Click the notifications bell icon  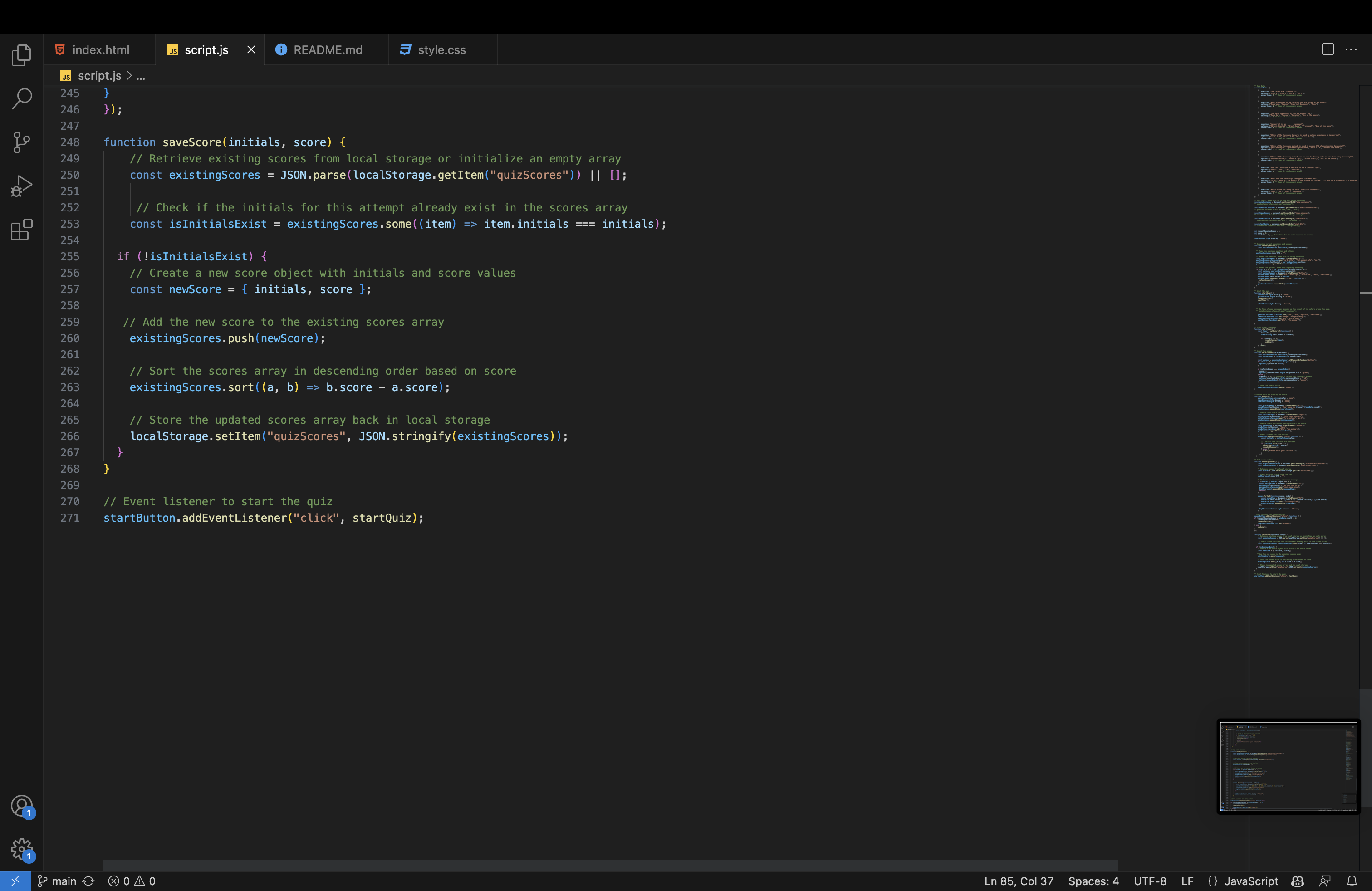coord(1352,881)
